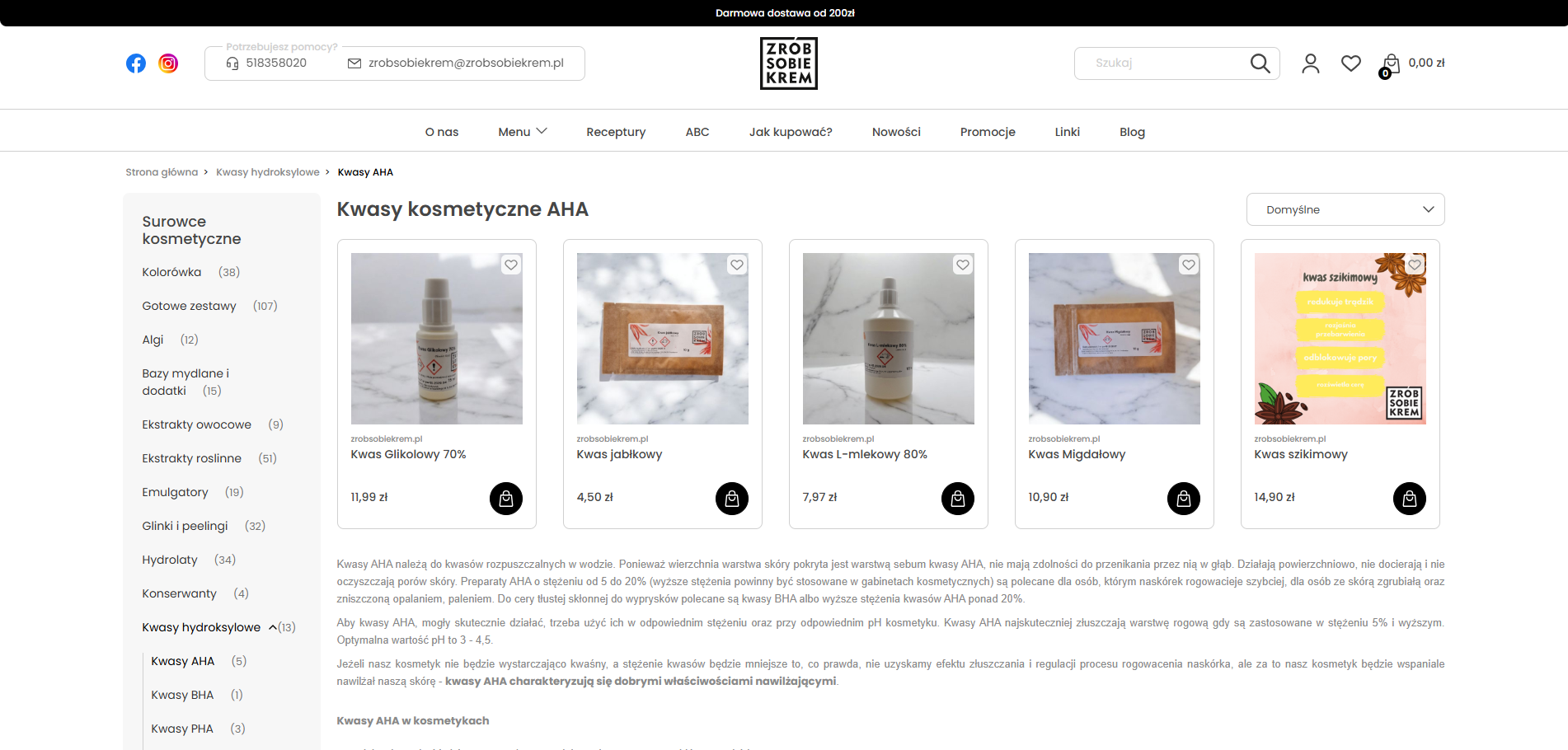Screen dimensions: 1568x750
Task: Open the shopping bag cart icon
Action: tap(1390, 64)
